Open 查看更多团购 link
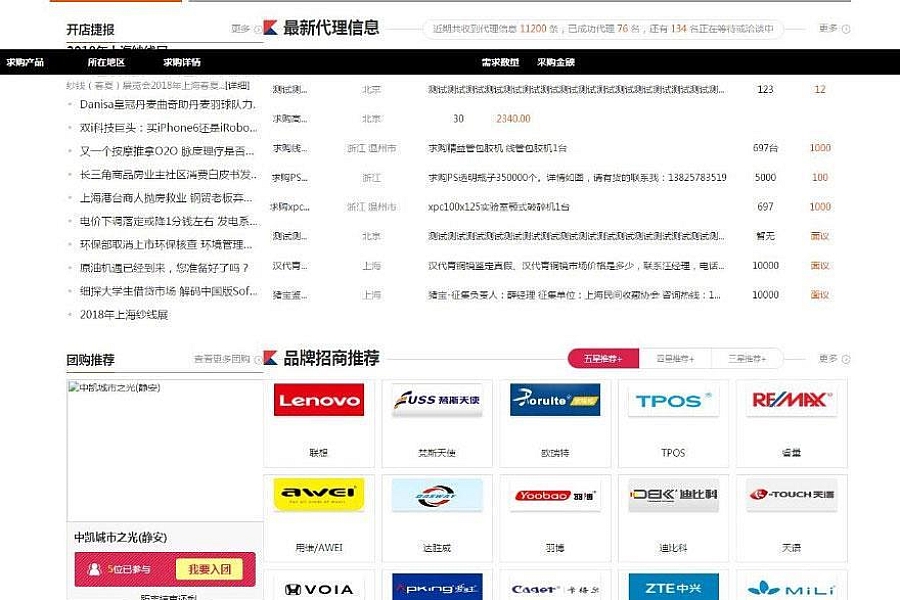The width and height of the screenshot is (900, 600). tap(228, 359)
